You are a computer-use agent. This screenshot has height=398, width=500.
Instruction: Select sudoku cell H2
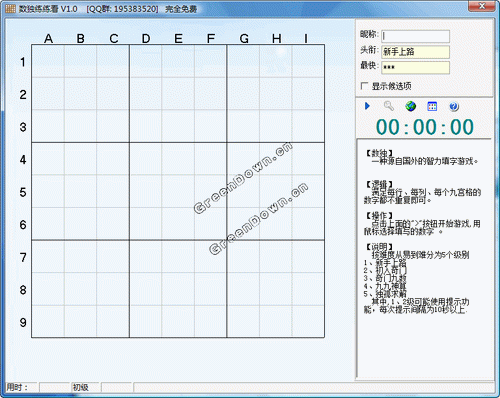coord(276,93)
